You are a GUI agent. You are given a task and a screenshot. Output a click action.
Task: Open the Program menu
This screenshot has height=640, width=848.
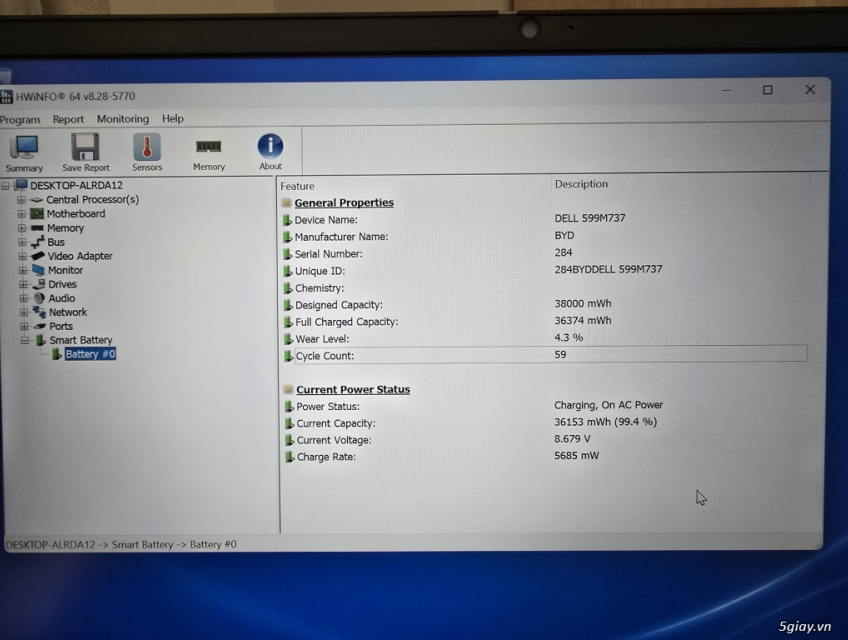coord(20,118)
